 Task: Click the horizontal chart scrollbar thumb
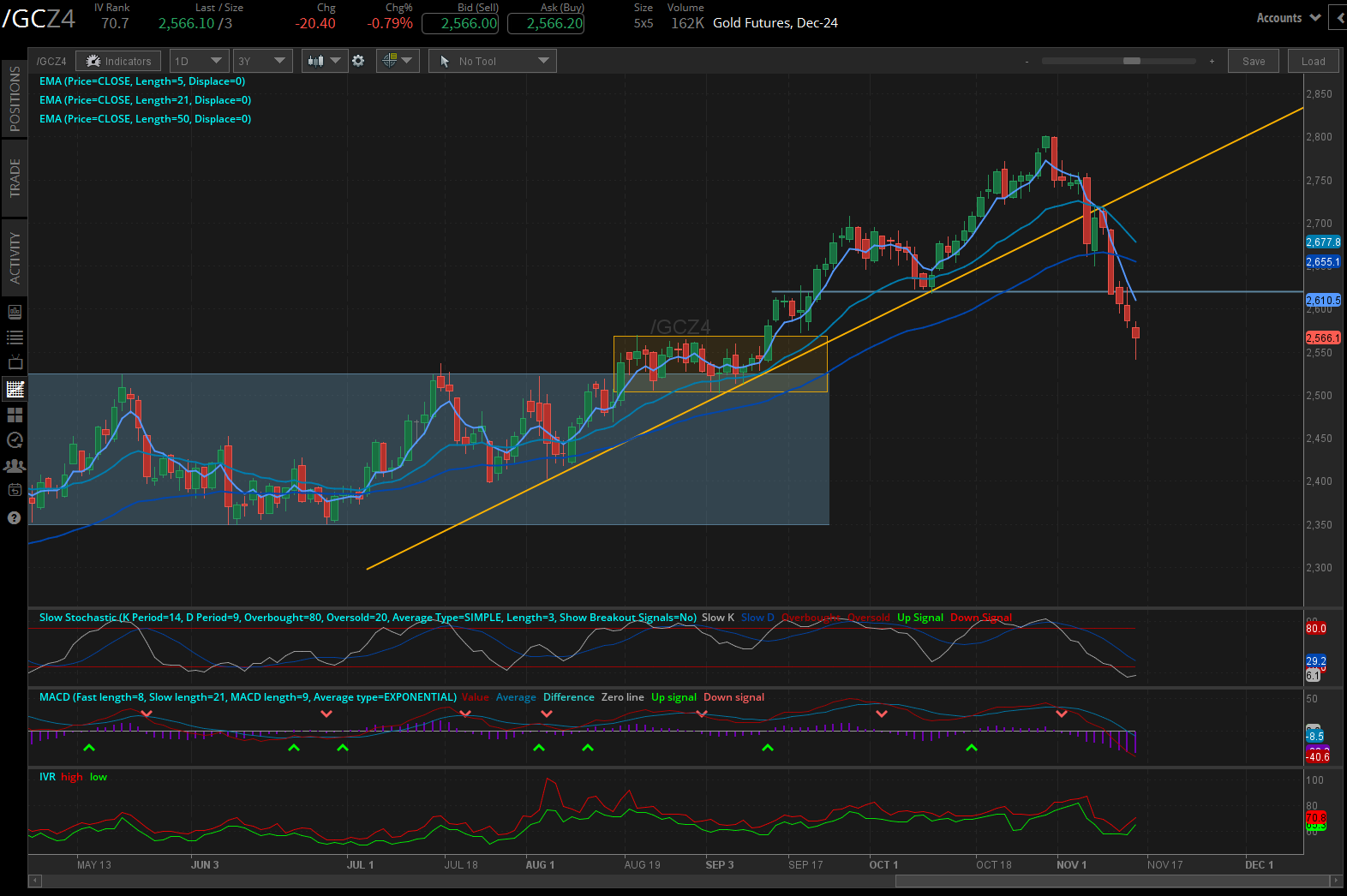coord(1112,881)
